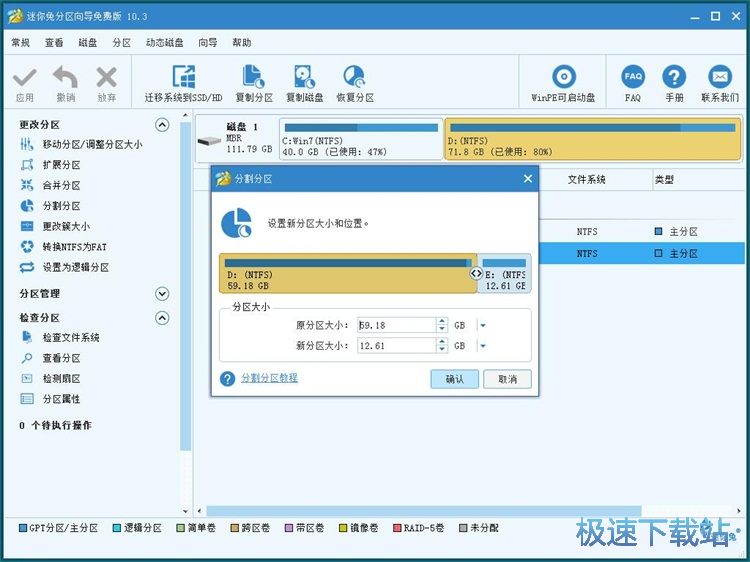750x562 pixels.
Task: Expand the 分区管理 section
Action: pyautogui.click(x=162, y=294)
